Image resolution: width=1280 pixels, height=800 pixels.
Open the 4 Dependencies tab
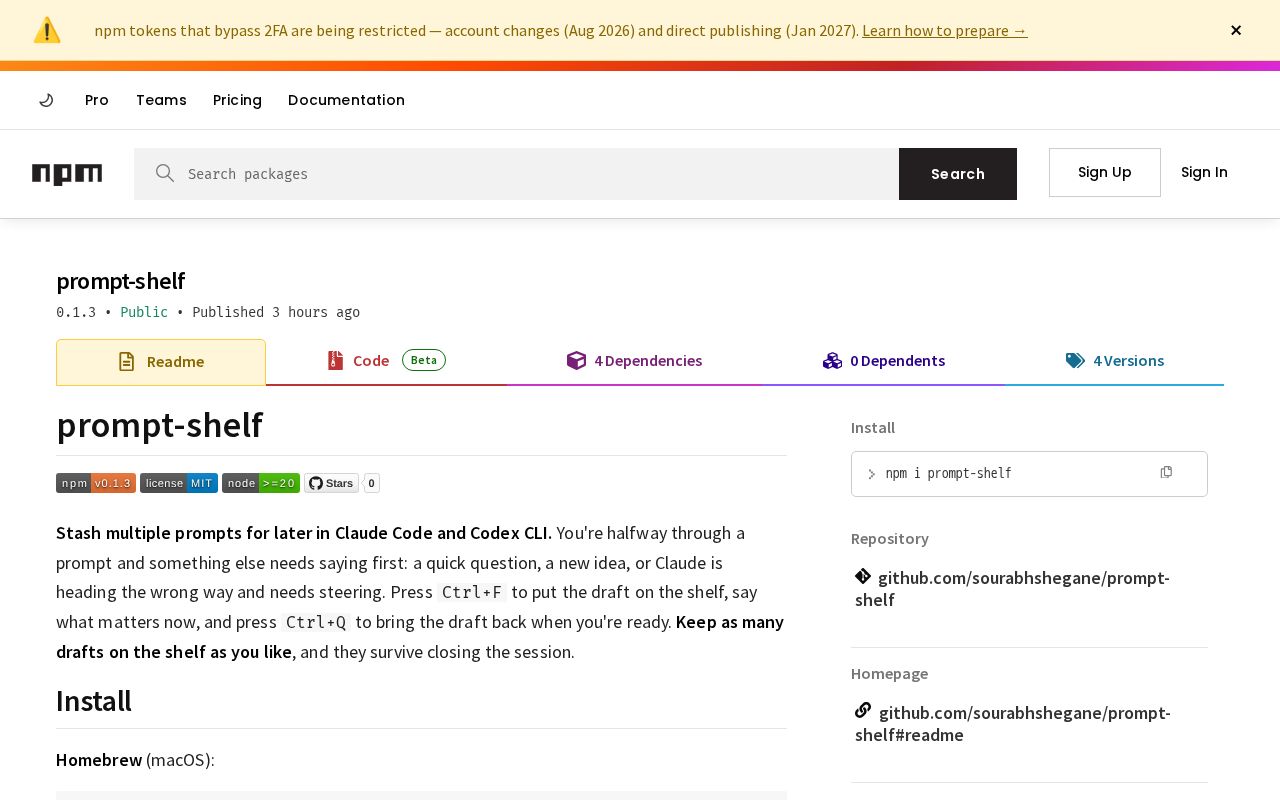[634, 361]
